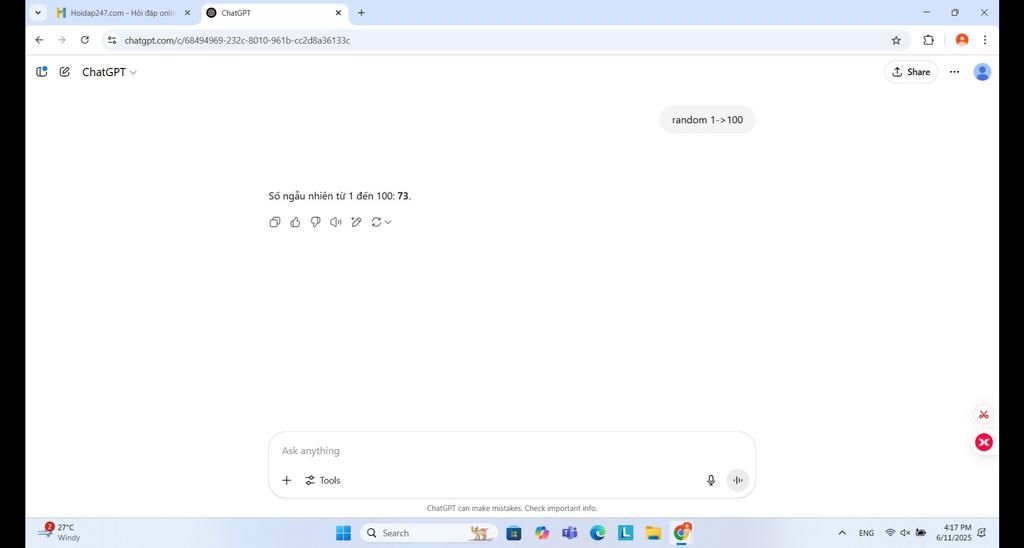Image resolution: width=1024 pixels, height=548 pixels.
Task: Launch Copilot from the taskbar
Action: point(542,533)
